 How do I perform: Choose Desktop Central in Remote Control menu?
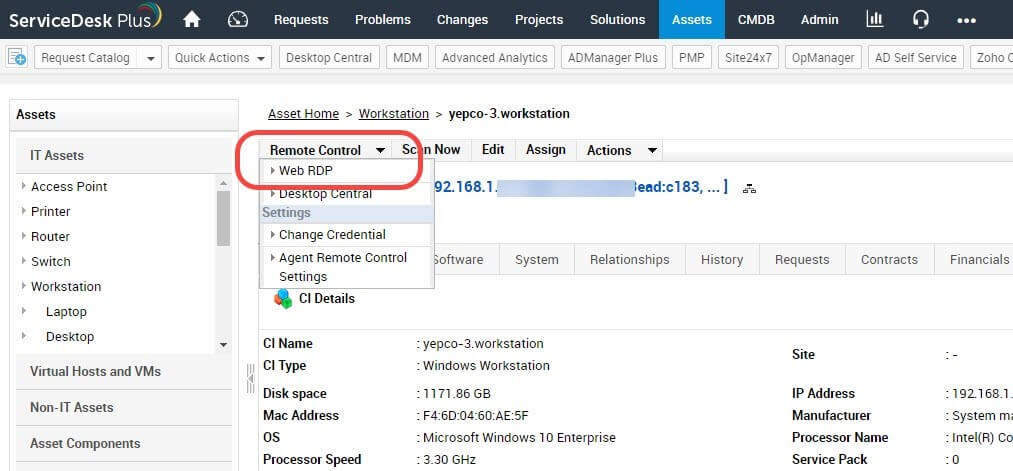click(x=325, y=194)
